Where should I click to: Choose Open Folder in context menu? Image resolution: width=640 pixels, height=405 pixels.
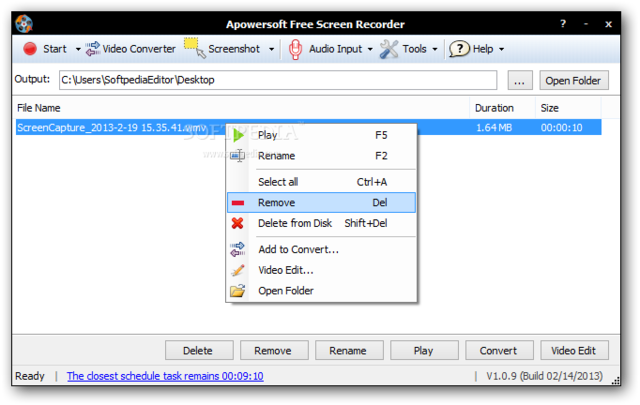coord(322,290)
